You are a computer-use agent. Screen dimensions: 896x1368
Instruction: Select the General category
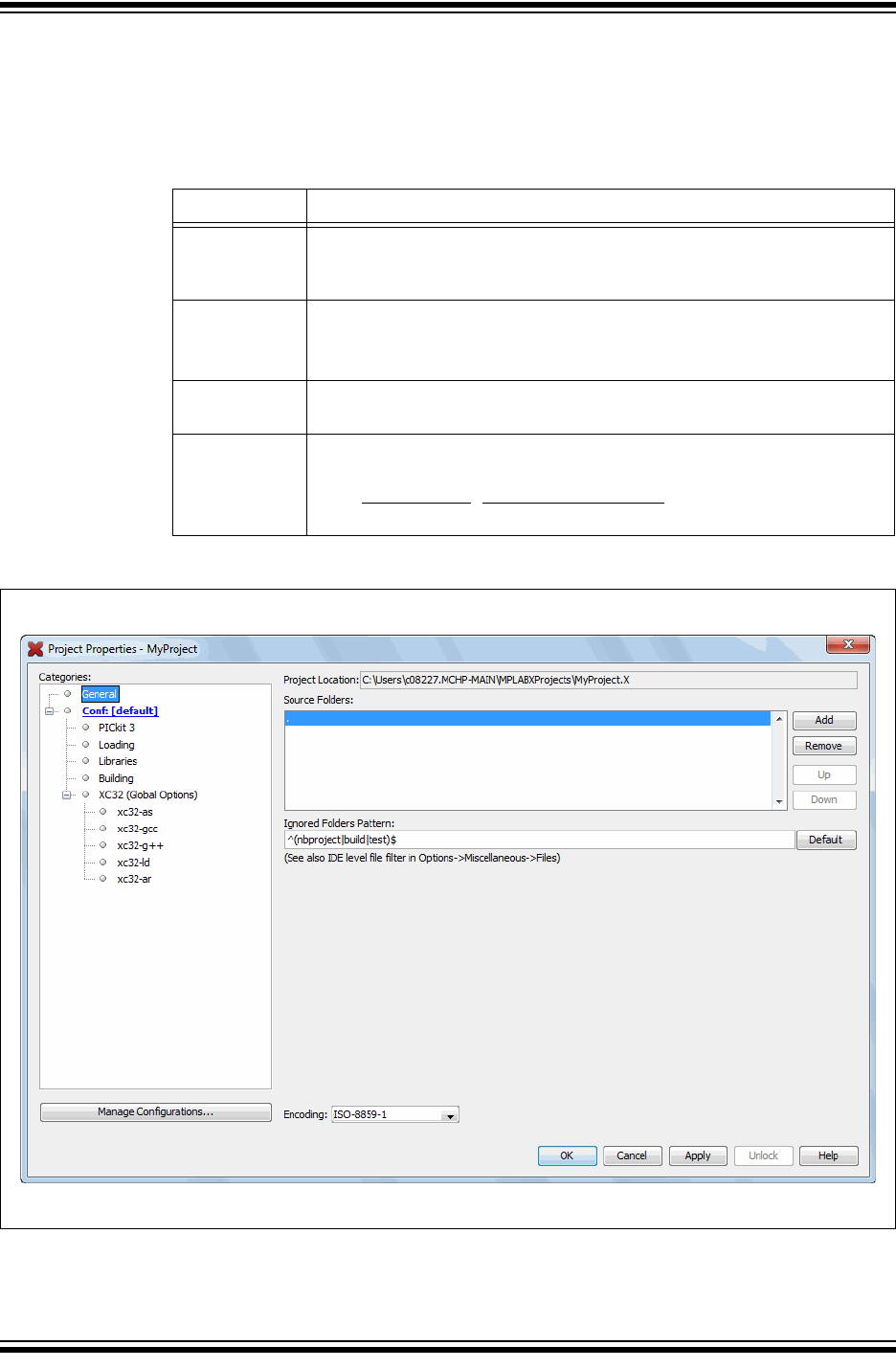100,694
